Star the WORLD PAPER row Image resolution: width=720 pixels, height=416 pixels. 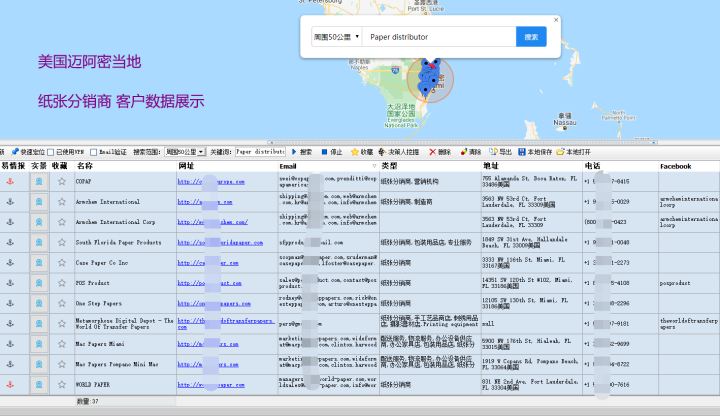[62, 384]
